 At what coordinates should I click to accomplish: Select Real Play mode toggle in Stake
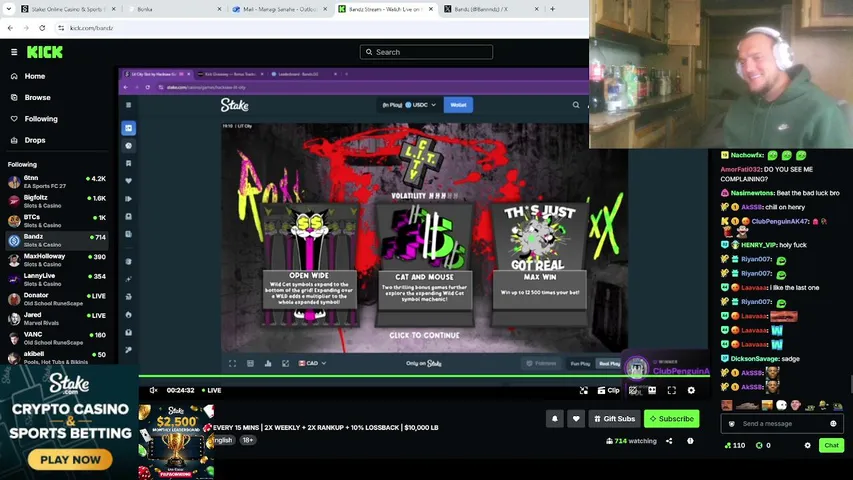[x=609, y=364]
